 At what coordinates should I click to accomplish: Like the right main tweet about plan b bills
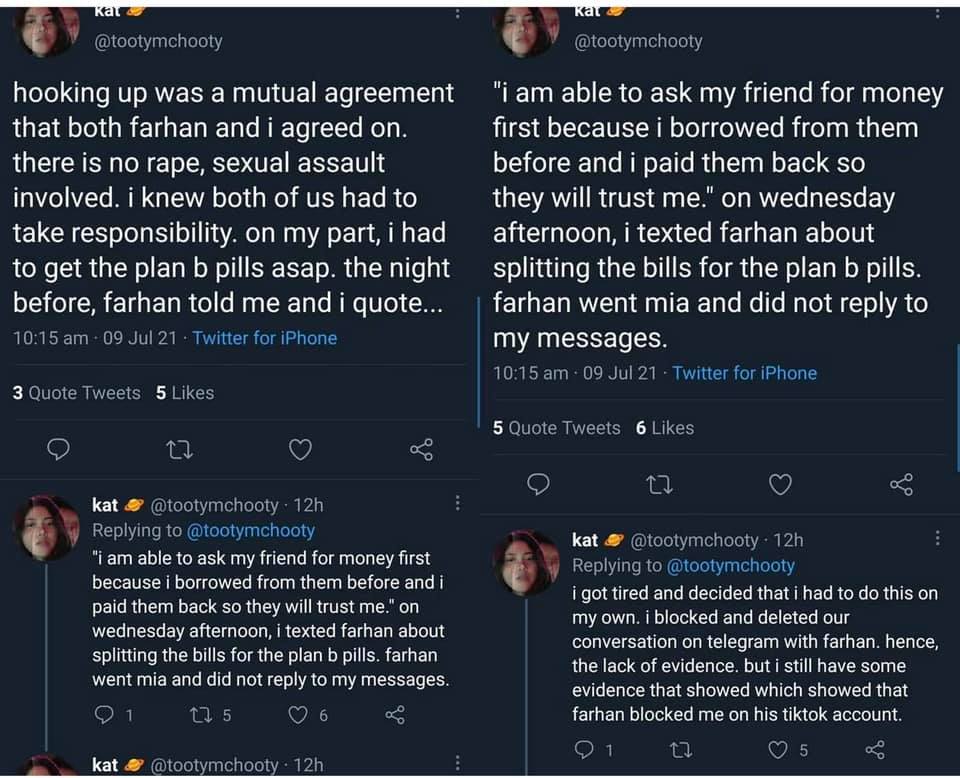coord(780,485)
